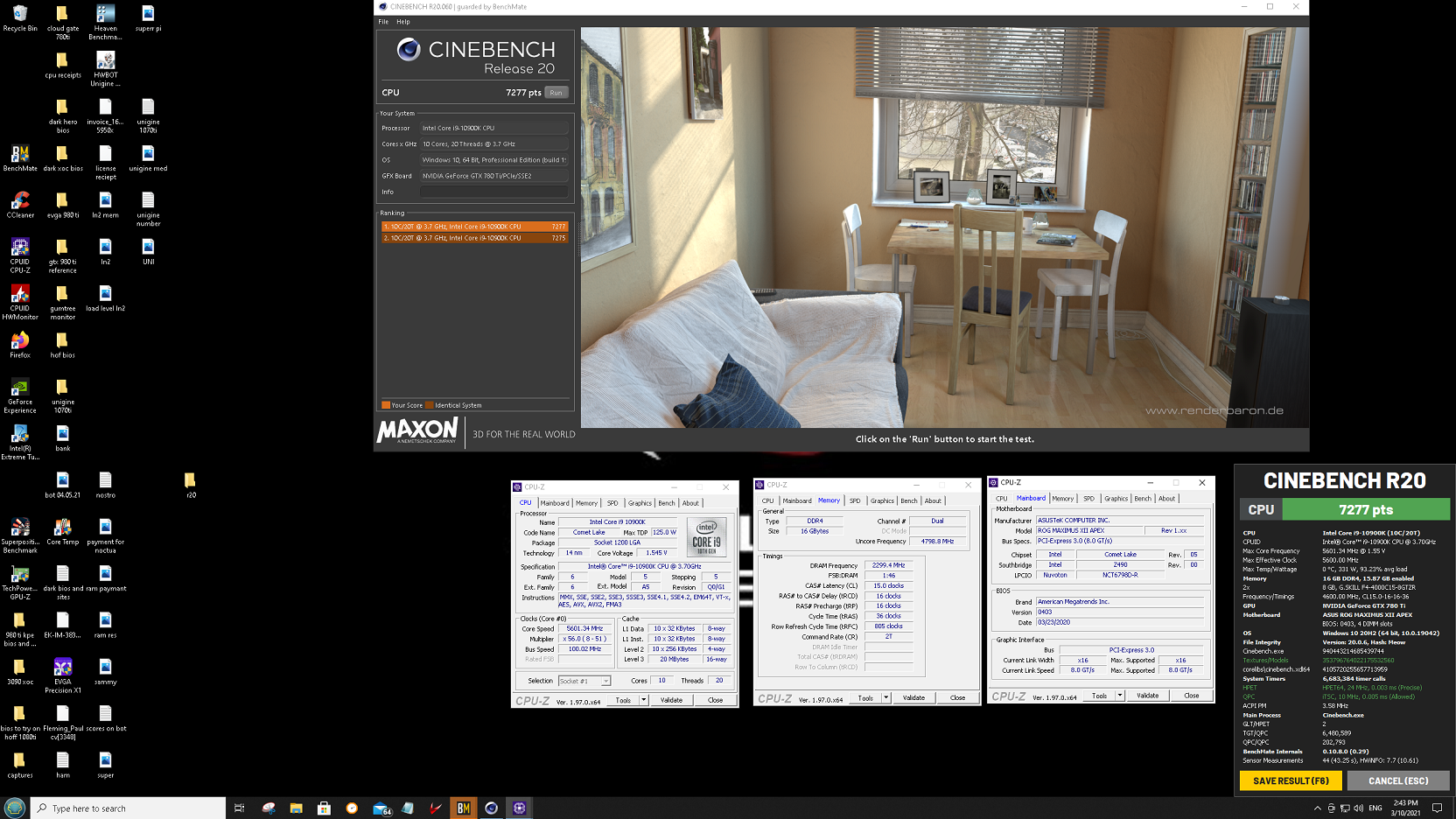1456x819 pixels.
Task: Open the GeForce Experience desktop icon
Action: 20,396
